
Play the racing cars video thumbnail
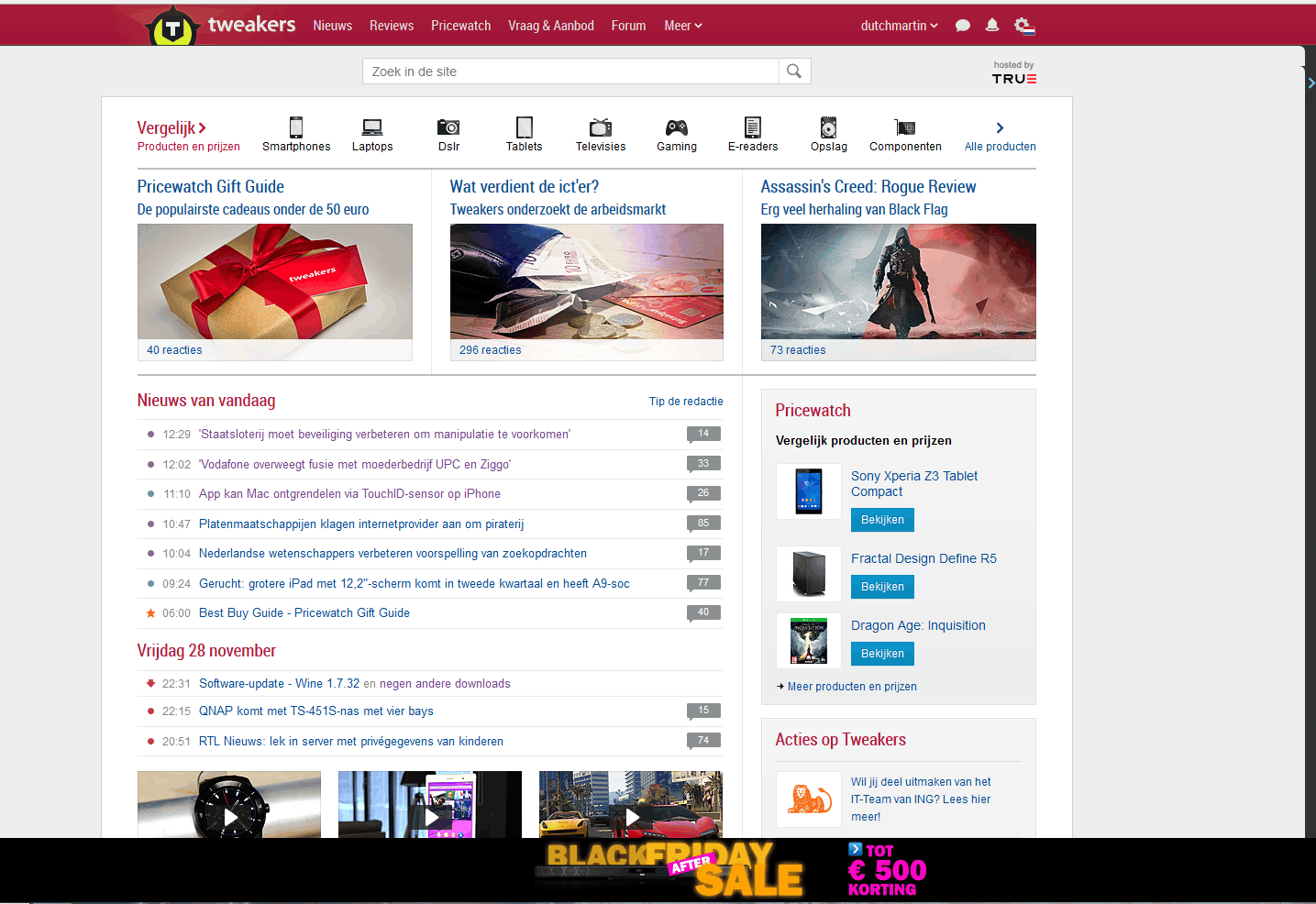click(x=631, y=805)
